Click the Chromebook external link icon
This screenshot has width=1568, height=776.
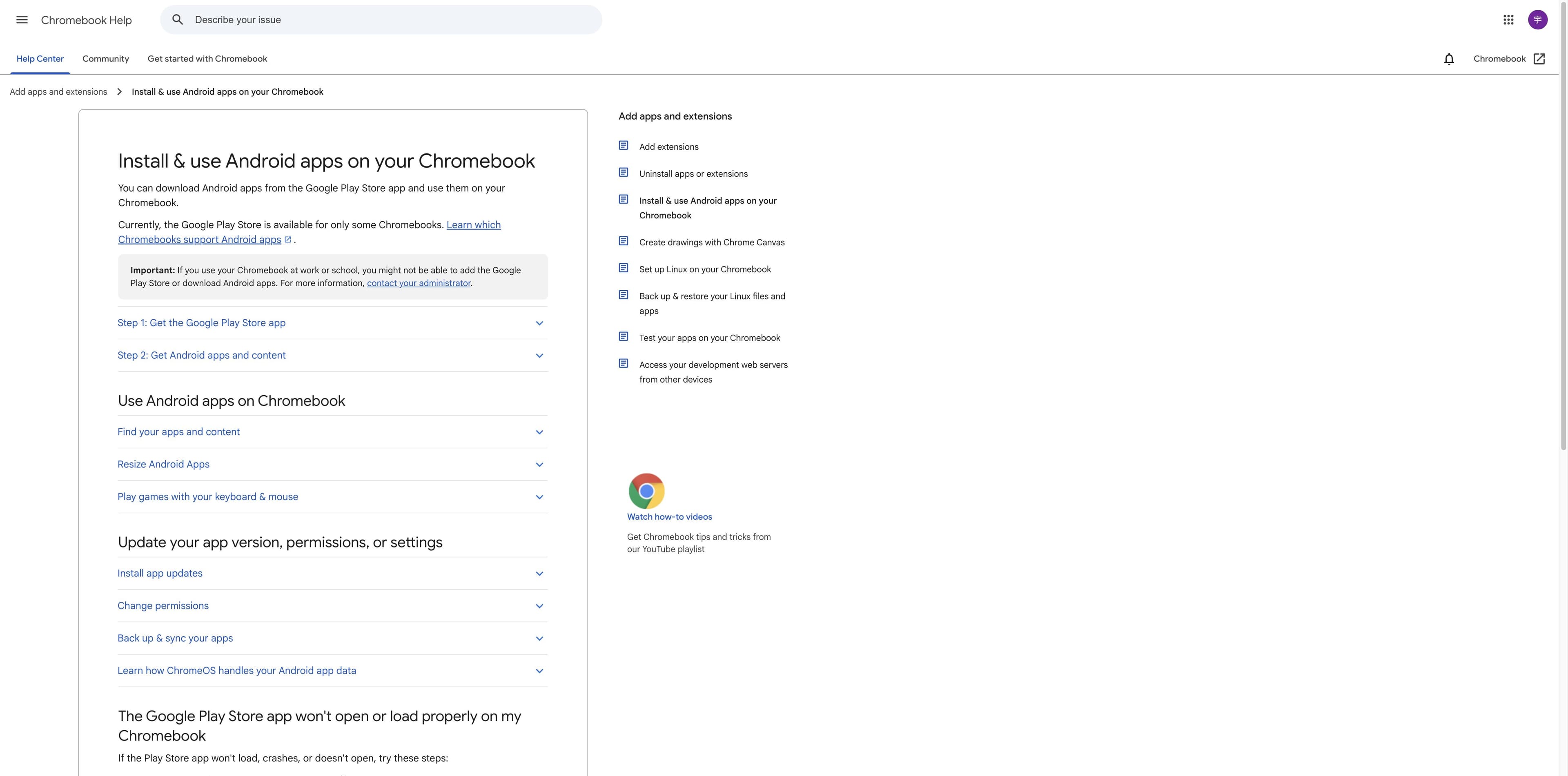point(1539,58)
